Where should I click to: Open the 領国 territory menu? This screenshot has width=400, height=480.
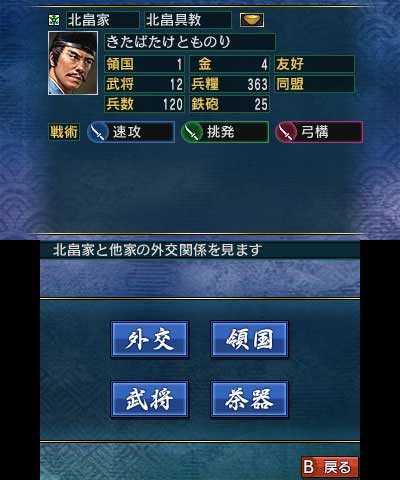click(249, 339)
